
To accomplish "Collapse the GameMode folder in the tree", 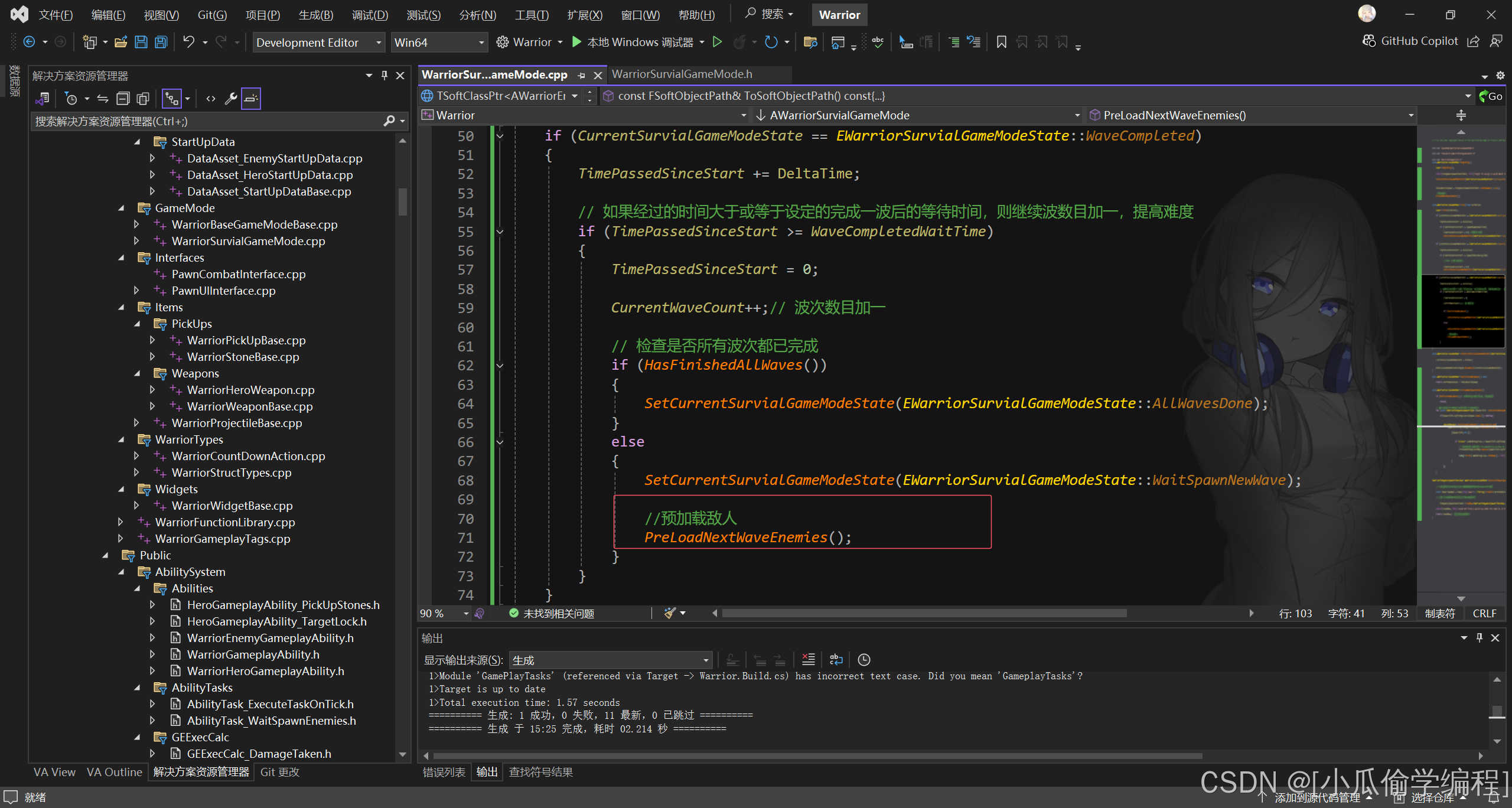I will [122, 208].
